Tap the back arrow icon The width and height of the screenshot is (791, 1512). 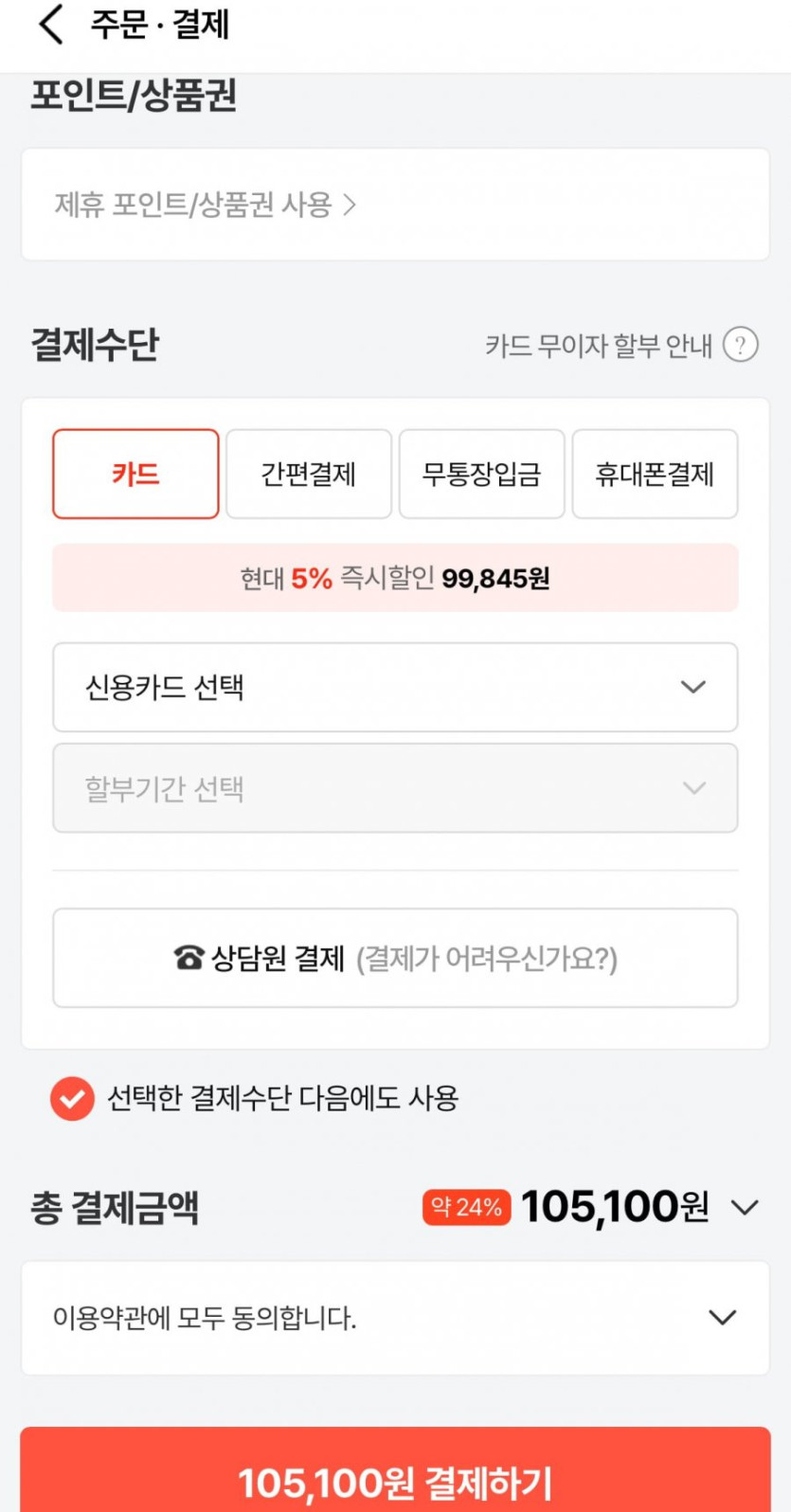tap(51, 25)
